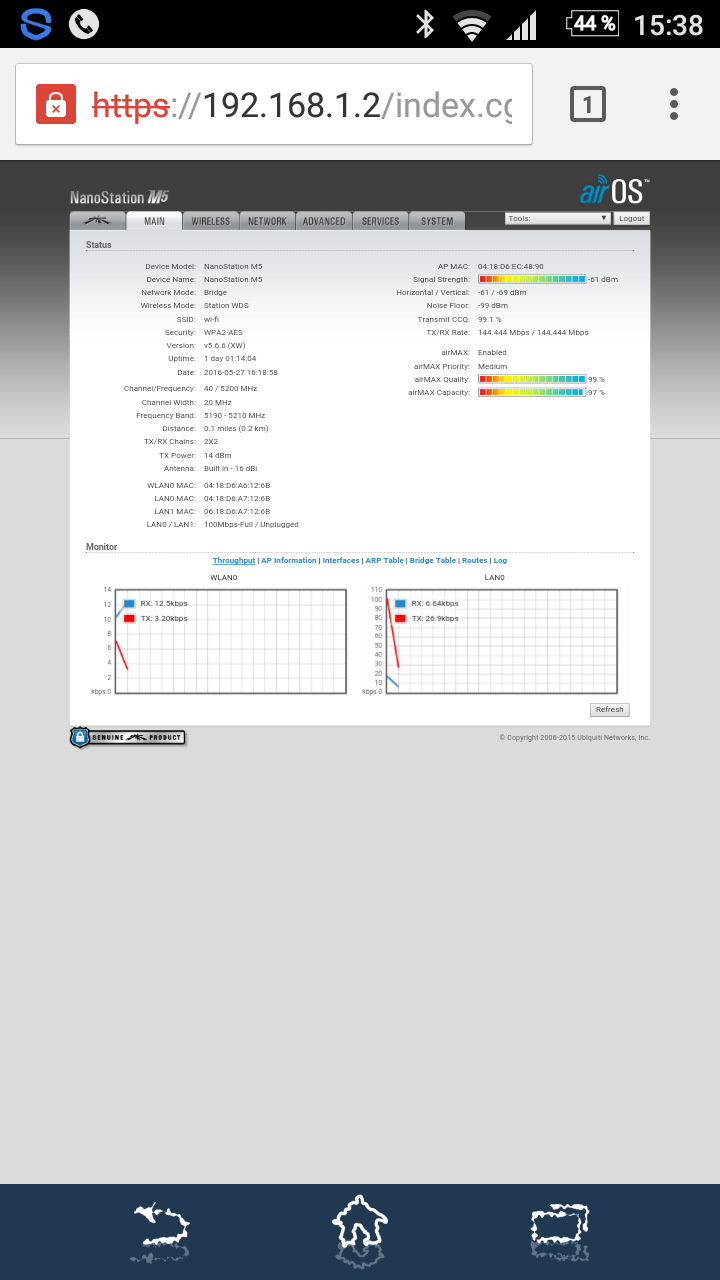Screen dimensions: 720x1280
Task: Select the TX/RX rate 144.444 Mbps value
Action: click(533, 332)
